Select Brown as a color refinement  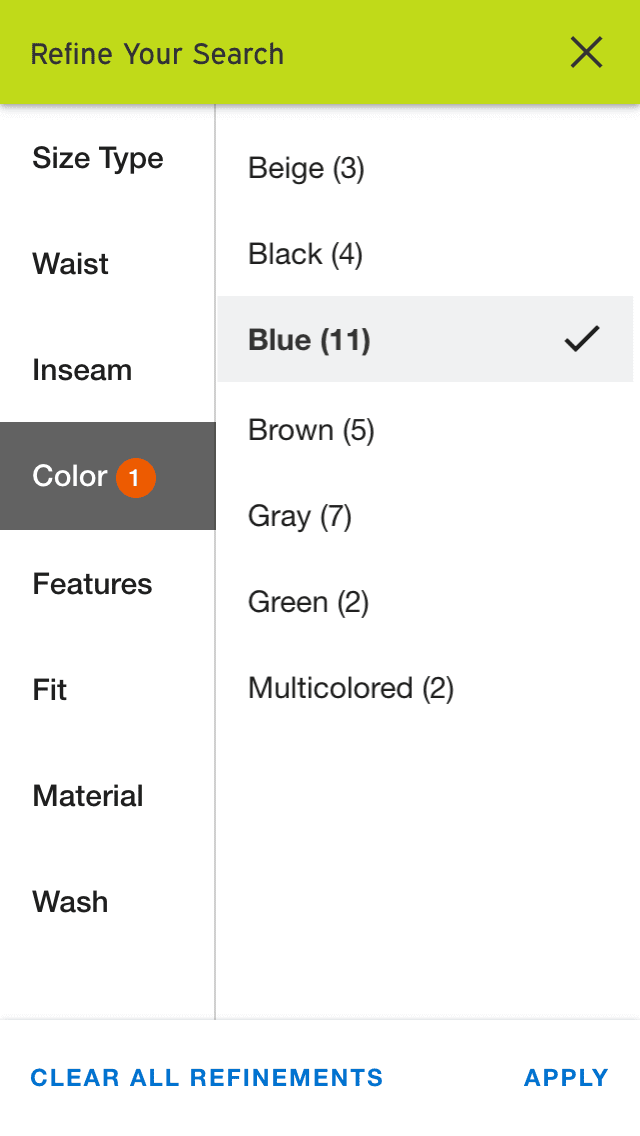pyautogui.click(x=310, y=430)
